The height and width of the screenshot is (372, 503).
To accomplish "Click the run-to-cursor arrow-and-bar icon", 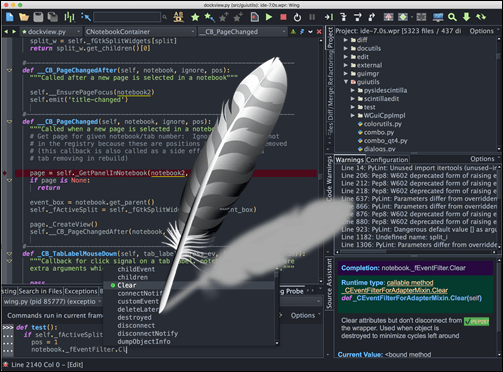I will (329, 17).
